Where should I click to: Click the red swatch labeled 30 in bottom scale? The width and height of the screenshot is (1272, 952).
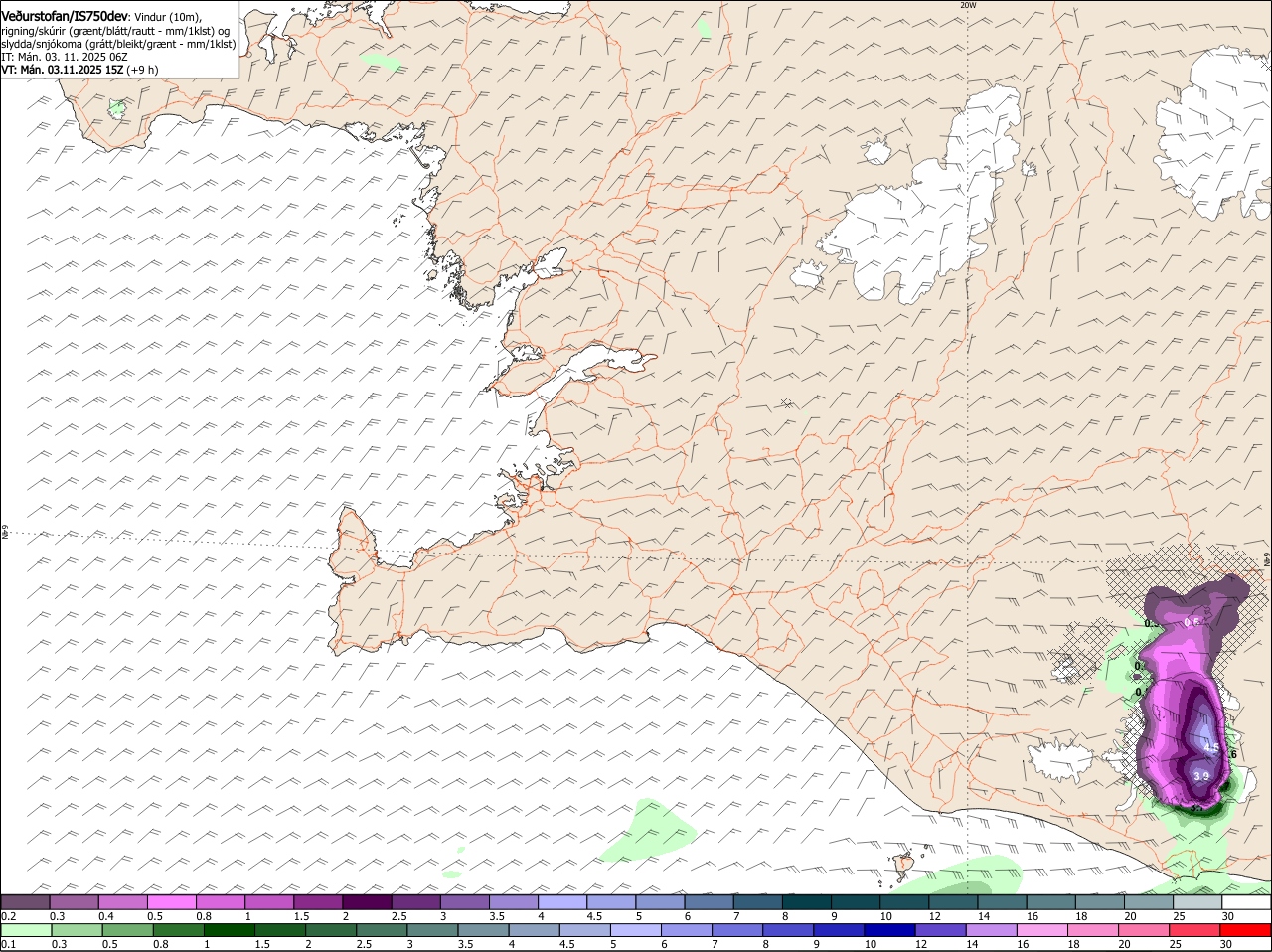pos(1246,930)
